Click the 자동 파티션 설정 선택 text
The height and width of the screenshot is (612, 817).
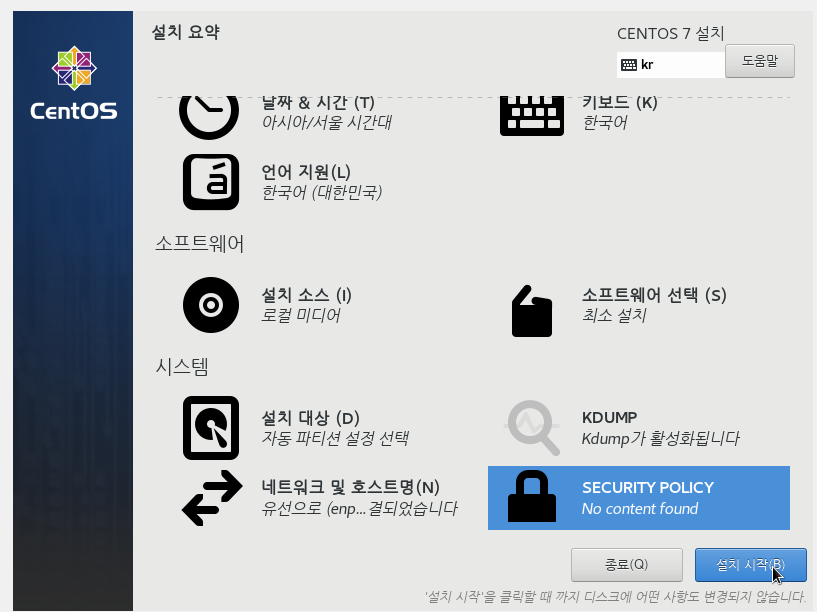[335, 439]
